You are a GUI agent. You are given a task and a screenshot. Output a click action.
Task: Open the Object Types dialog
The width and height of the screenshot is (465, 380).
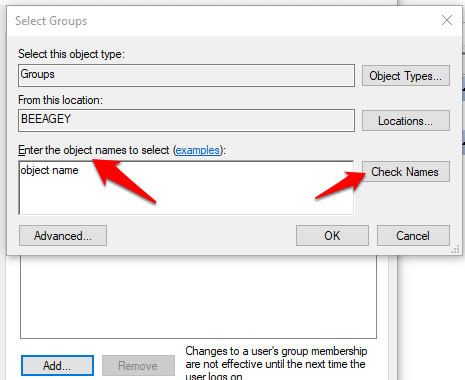pos(406,76)
